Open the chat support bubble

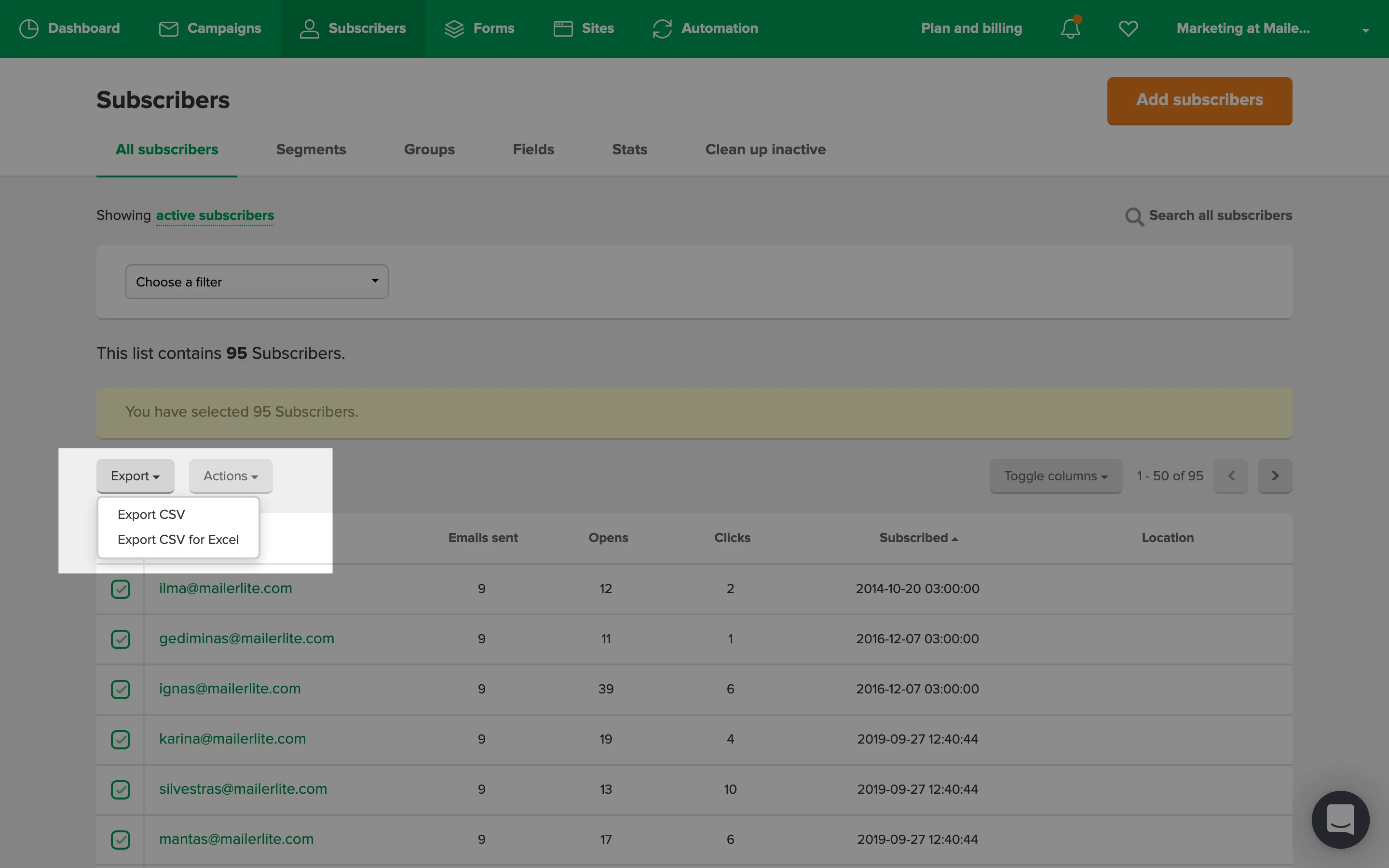pos(1340,819)
